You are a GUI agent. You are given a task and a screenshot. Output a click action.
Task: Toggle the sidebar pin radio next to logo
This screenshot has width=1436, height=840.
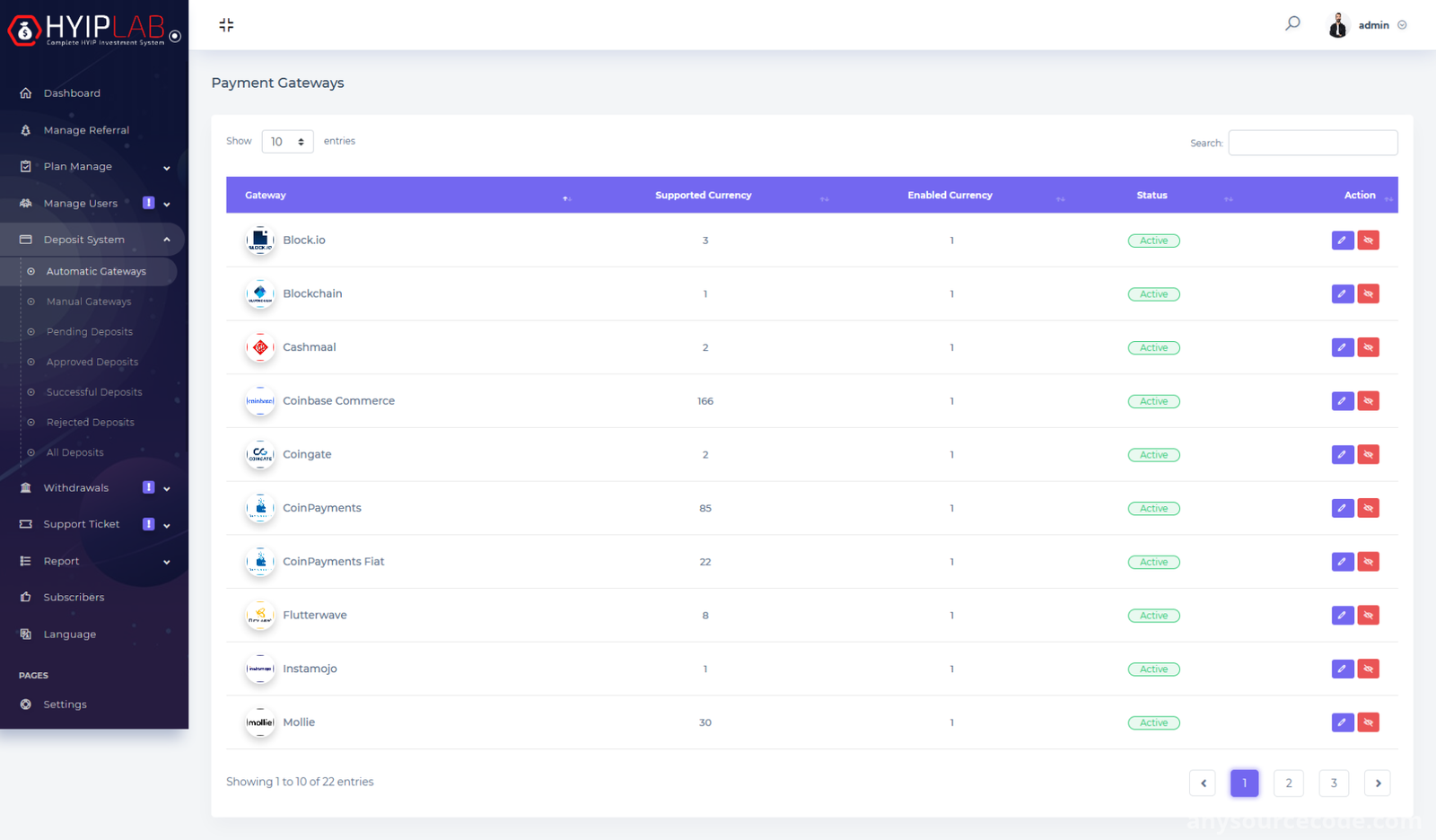click(175, 36)
